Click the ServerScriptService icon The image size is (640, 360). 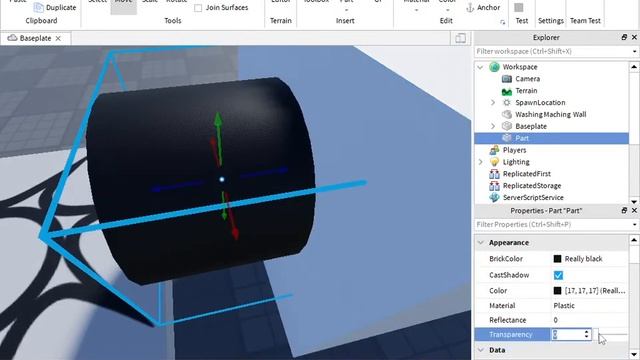494,198
